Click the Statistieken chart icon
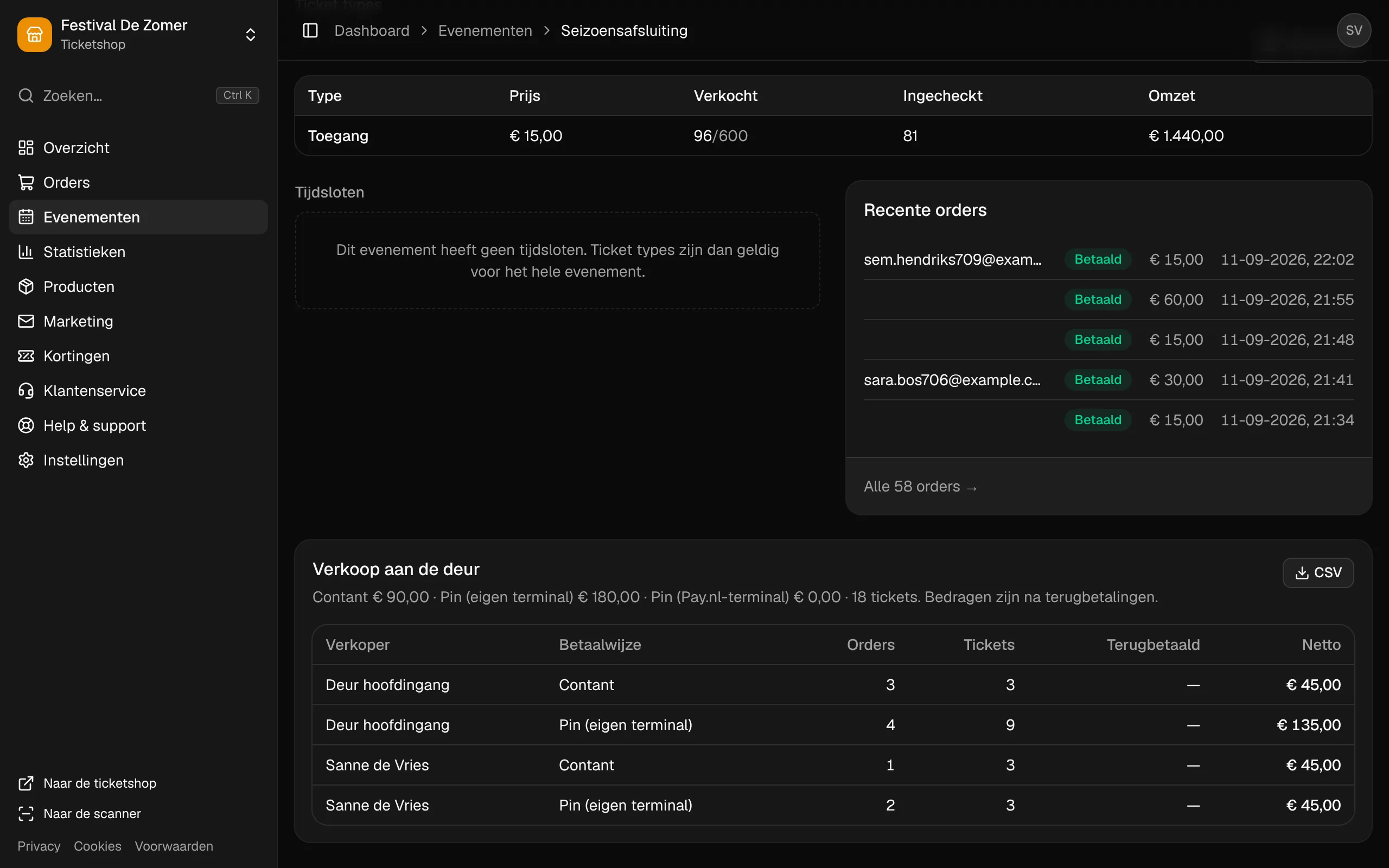Screen dimensions: 1389x868 click(x=26, y=252)
